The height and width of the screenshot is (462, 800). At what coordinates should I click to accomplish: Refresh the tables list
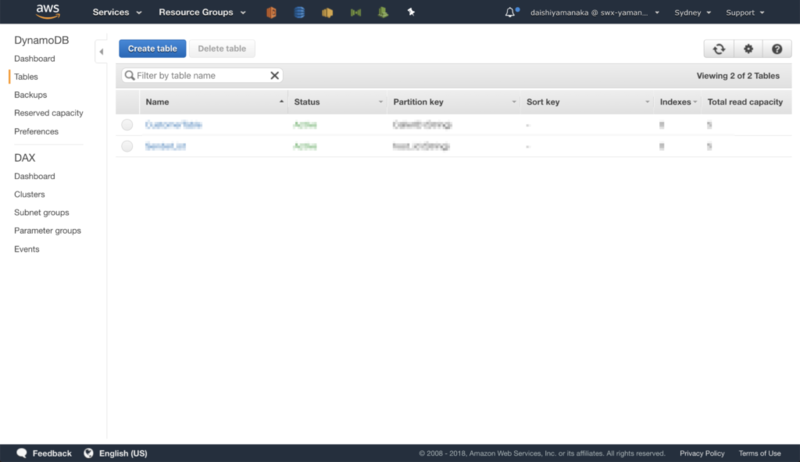[719, 49]
